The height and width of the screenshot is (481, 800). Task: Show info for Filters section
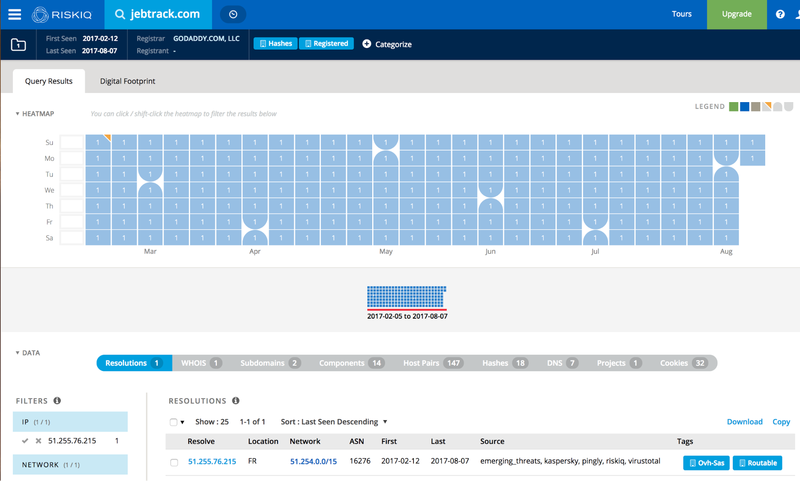point(57,401)
